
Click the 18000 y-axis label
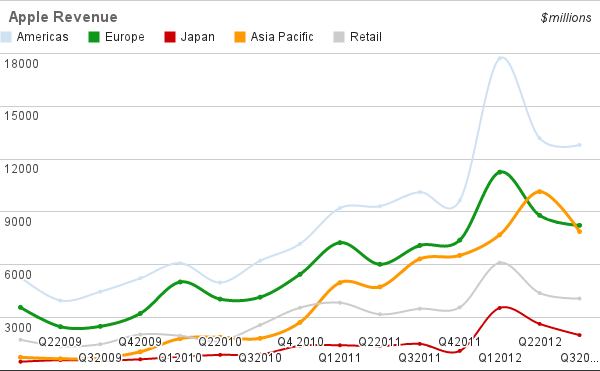coord(21,63)
